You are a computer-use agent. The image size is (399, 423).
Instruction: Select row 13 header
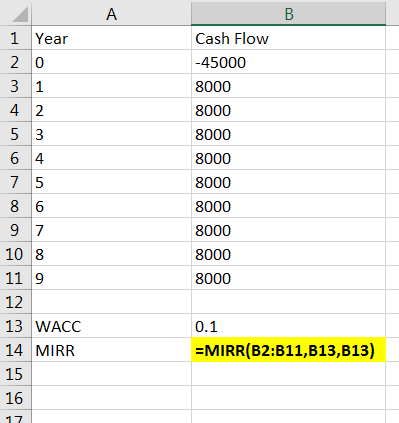tap(15, 326)
